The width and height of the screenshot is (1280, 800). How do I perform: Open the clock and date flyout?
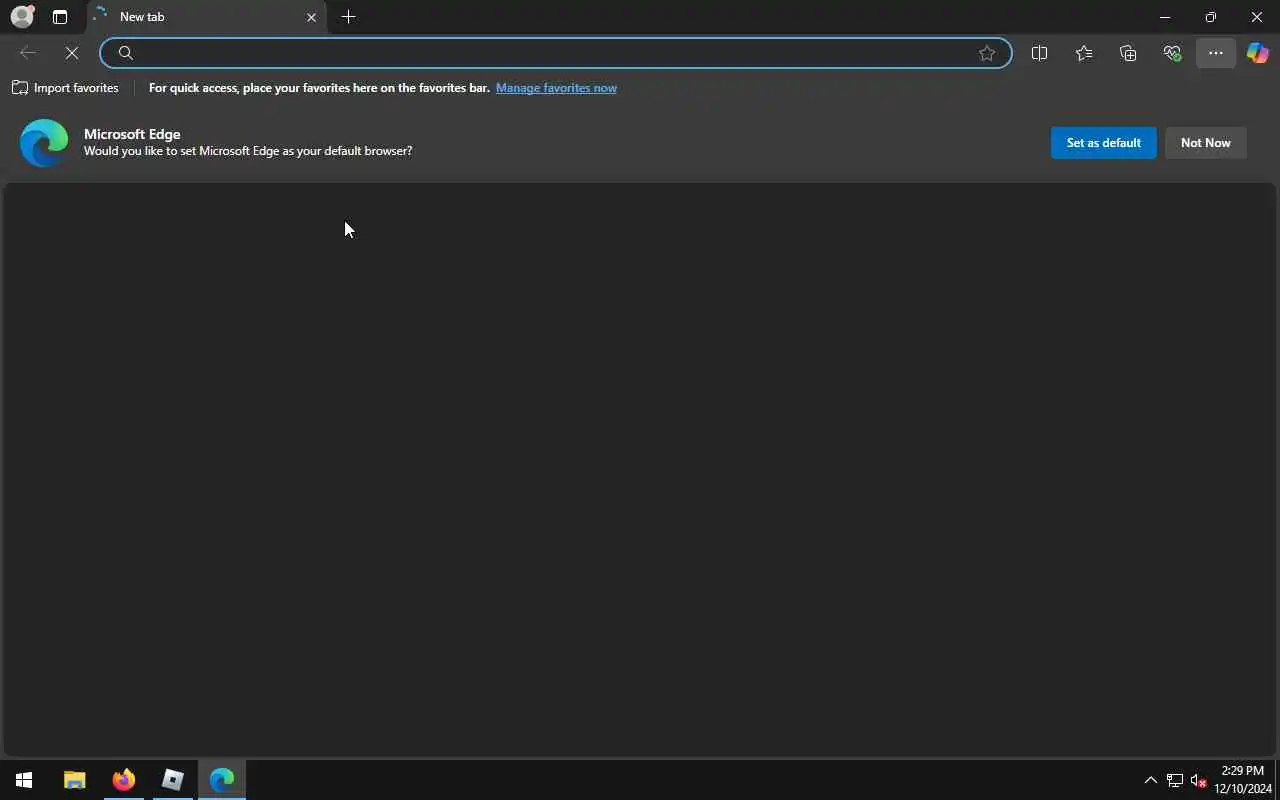coord(1243,780)
